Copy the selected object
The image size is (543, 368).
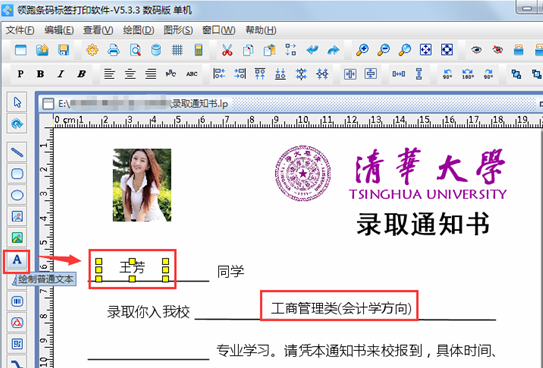coord(248,50)
